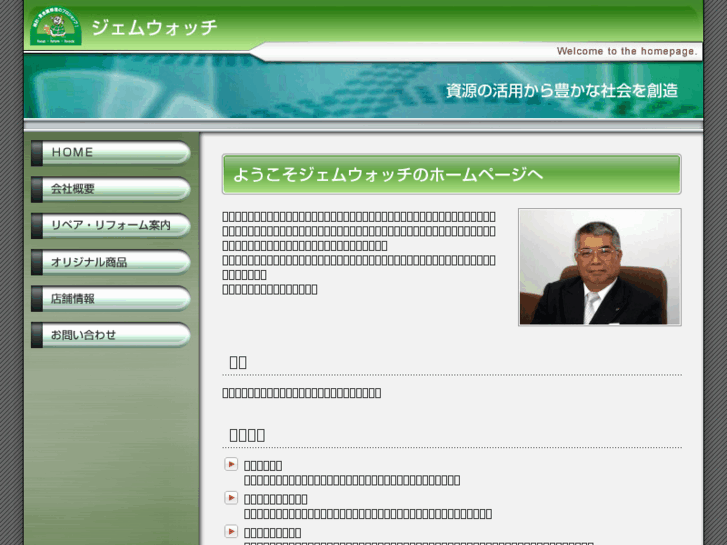Click the second news item title text
The height and width of the screenshot is (545, 727).
pos(275,499)
